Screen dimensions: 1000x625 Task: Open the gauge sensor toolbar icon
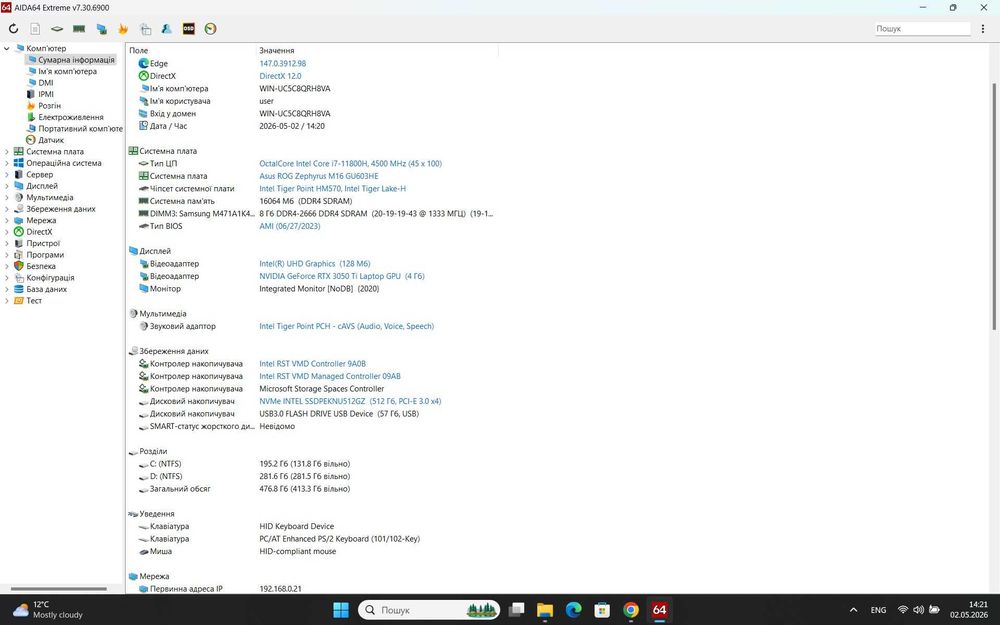[x=210, y=29]
